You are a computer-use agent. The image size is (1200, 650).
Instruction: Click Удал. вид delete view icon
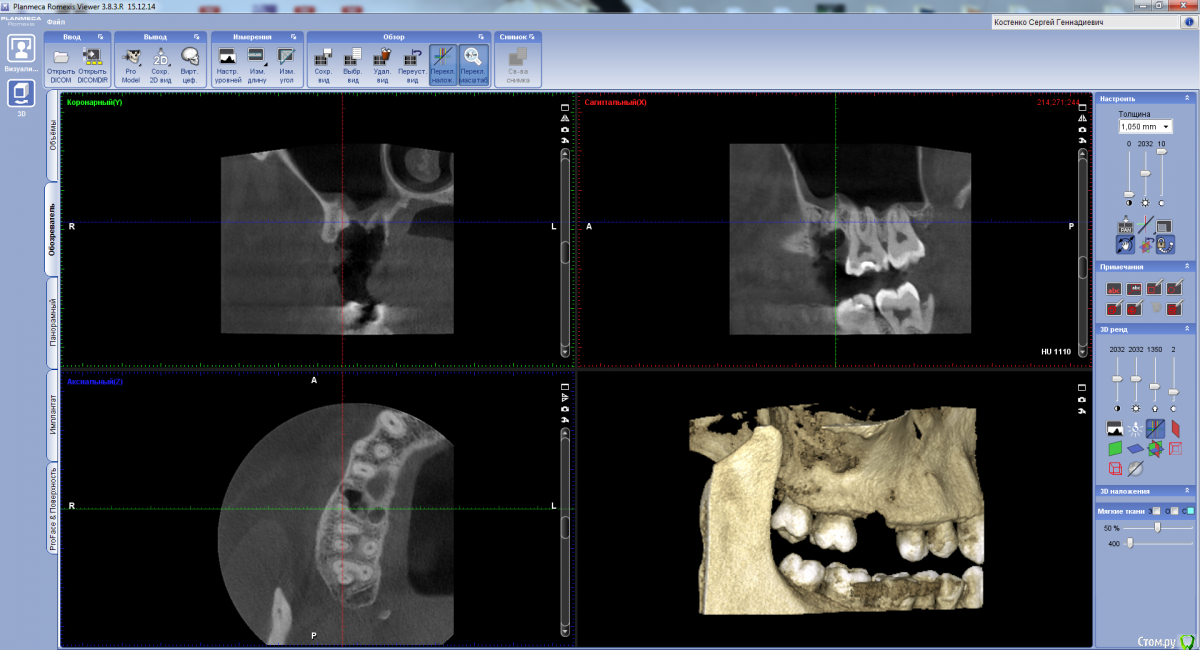[381, 57]
